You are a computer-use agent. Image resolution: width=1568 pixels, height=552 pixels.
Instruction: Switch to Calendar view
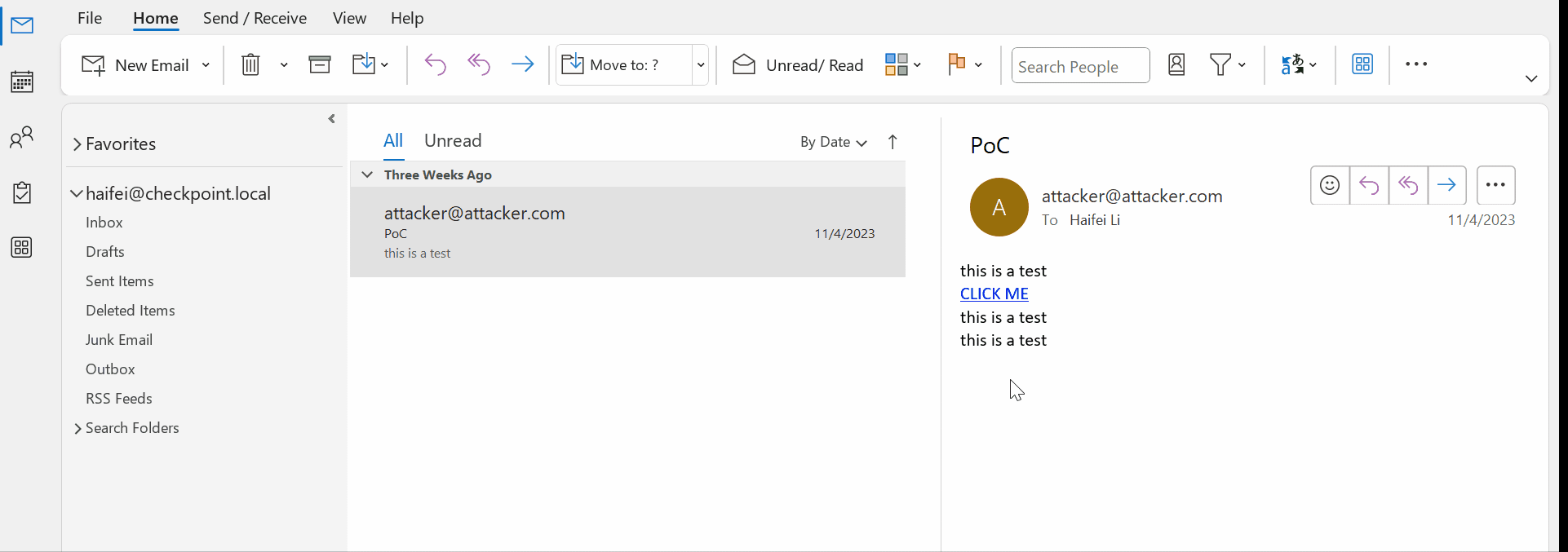(22, 82)
